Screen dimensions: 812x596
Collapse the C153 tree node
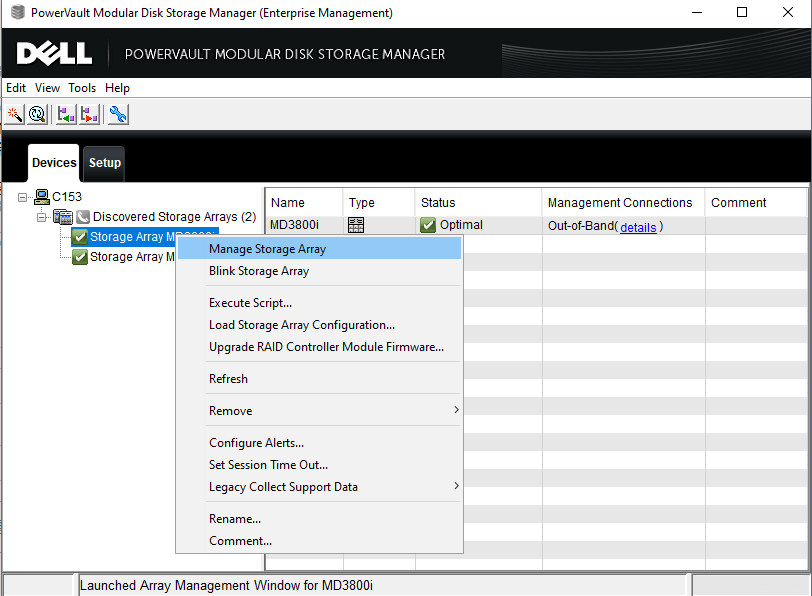22,197
